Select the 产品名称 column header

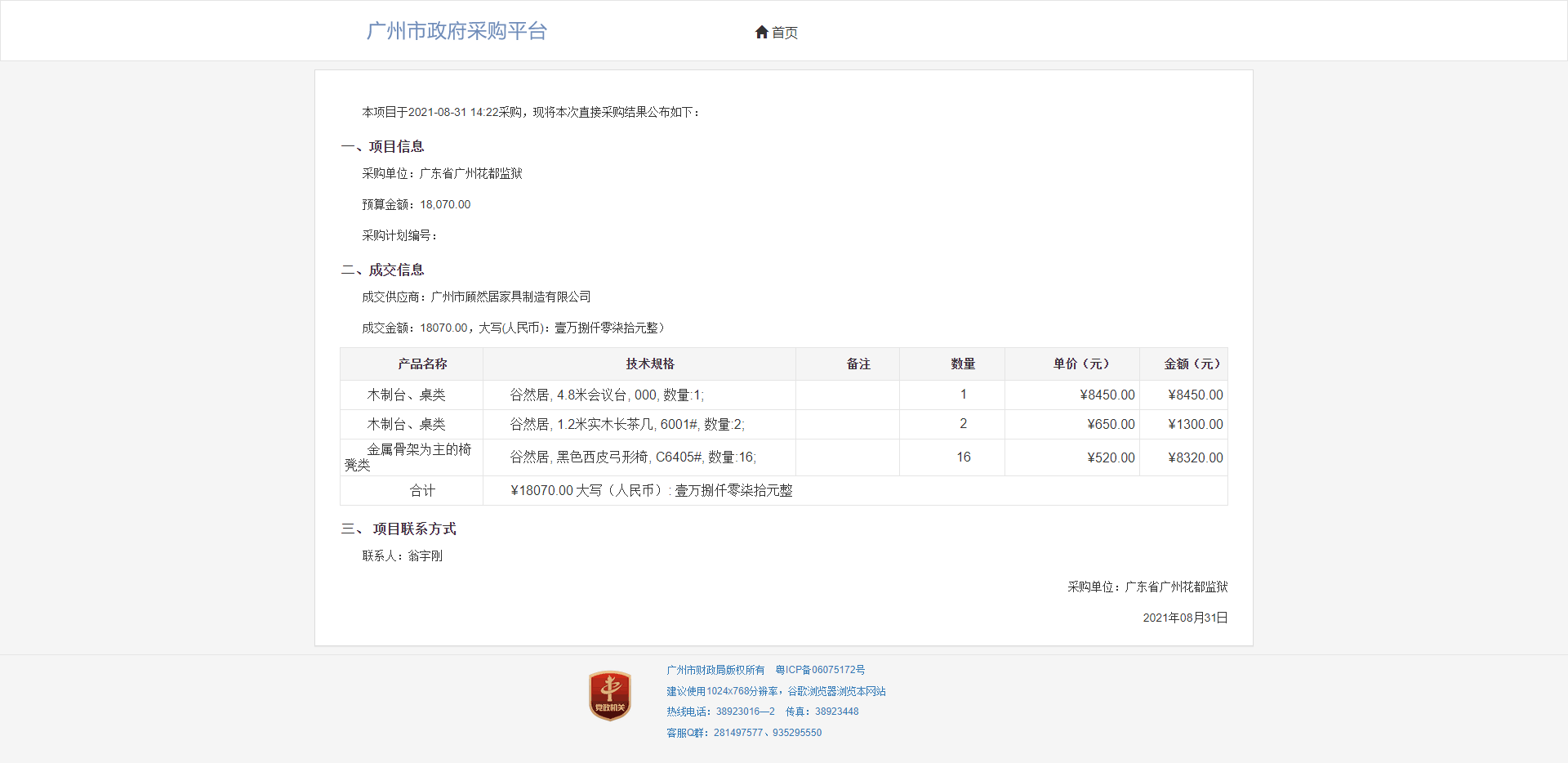coord(412,364)
